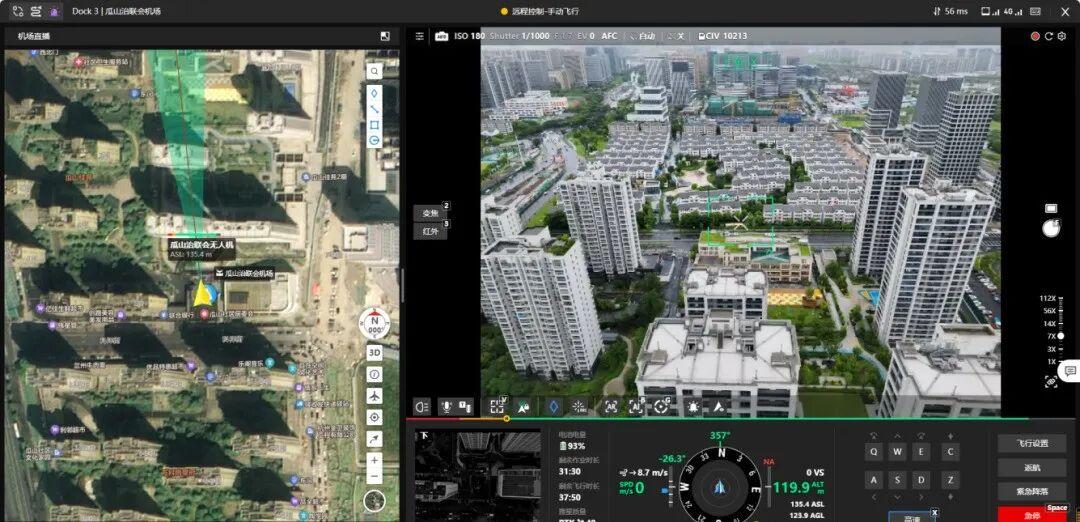Click the 紧急降落 emergency landing button
The image size is (1080, 522).
1032,492
